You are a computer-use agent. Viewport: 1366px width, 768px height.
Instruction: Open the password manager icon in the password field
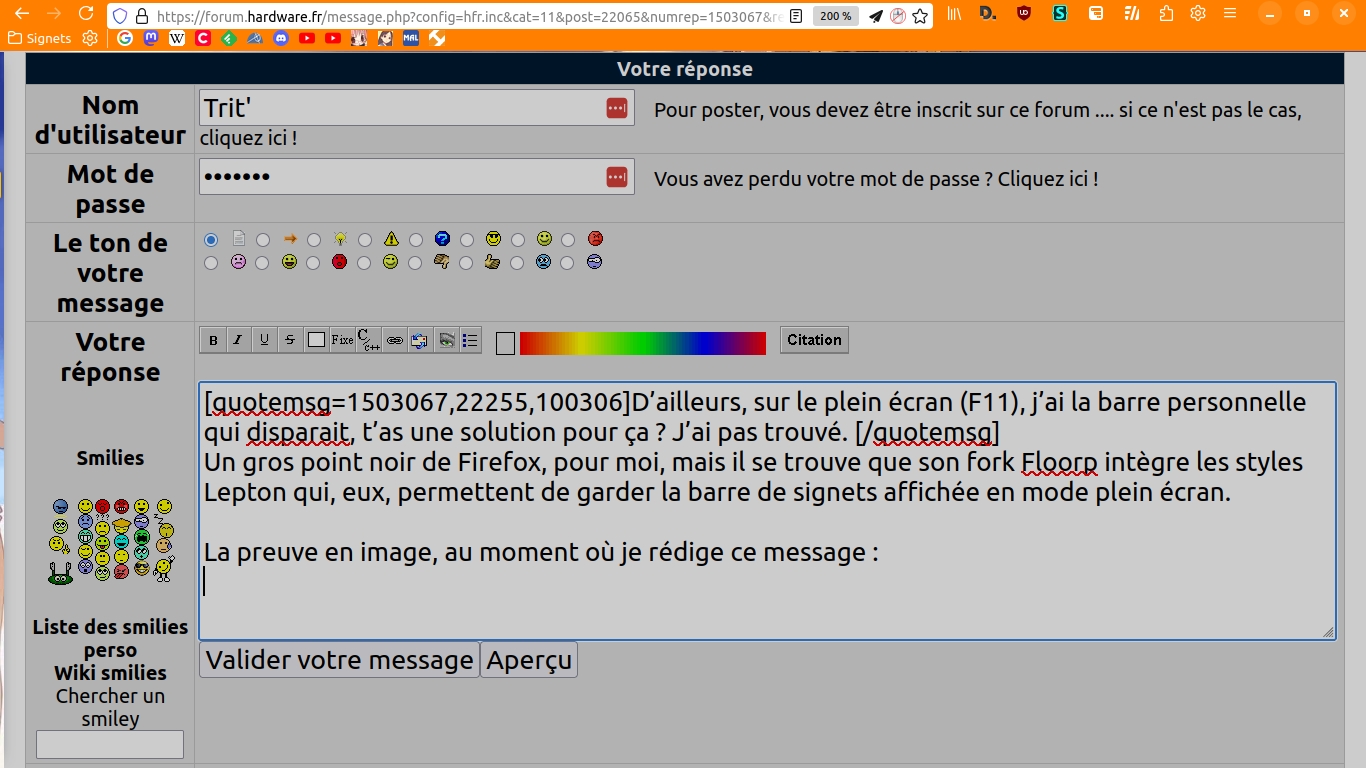(x=616, y=177)
